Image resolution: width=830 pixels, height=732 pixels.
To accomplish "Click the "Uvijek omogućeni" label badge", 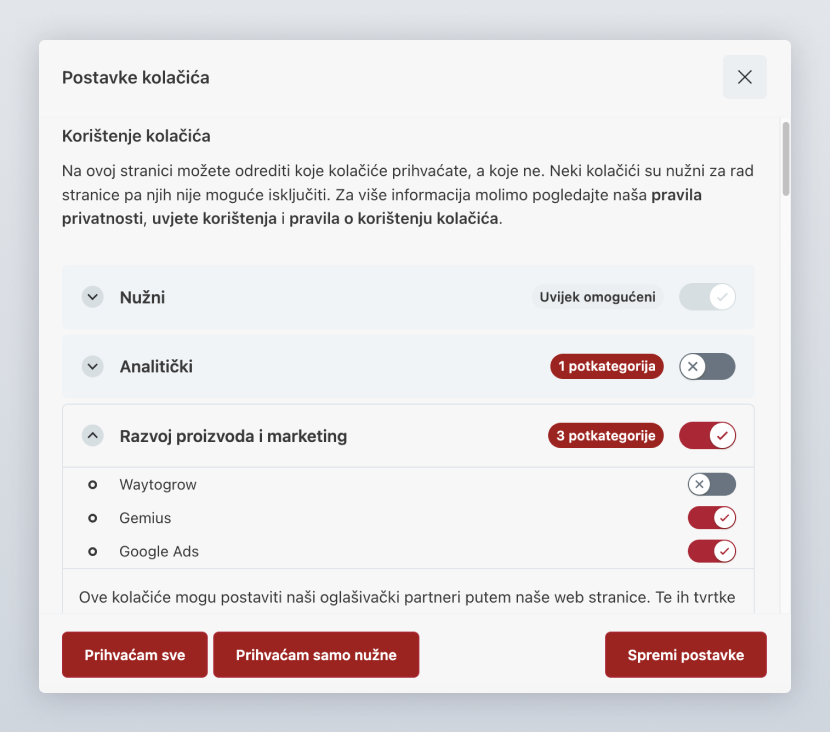I will point(597,297).
